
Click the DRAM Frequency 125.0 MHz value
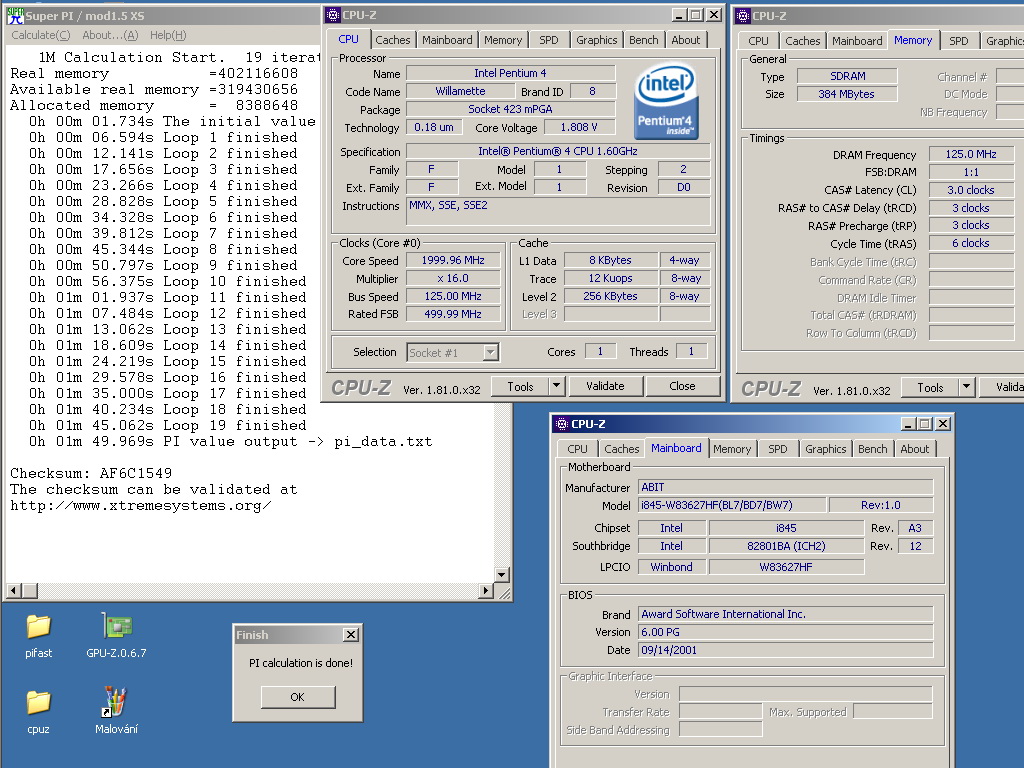971,154
